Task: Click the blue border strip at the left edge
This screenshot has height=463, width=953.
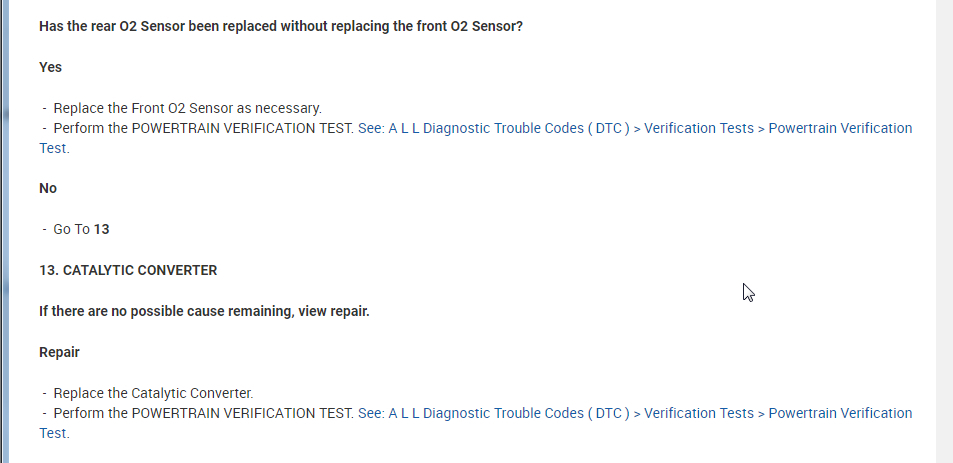Action: point(4,230)
